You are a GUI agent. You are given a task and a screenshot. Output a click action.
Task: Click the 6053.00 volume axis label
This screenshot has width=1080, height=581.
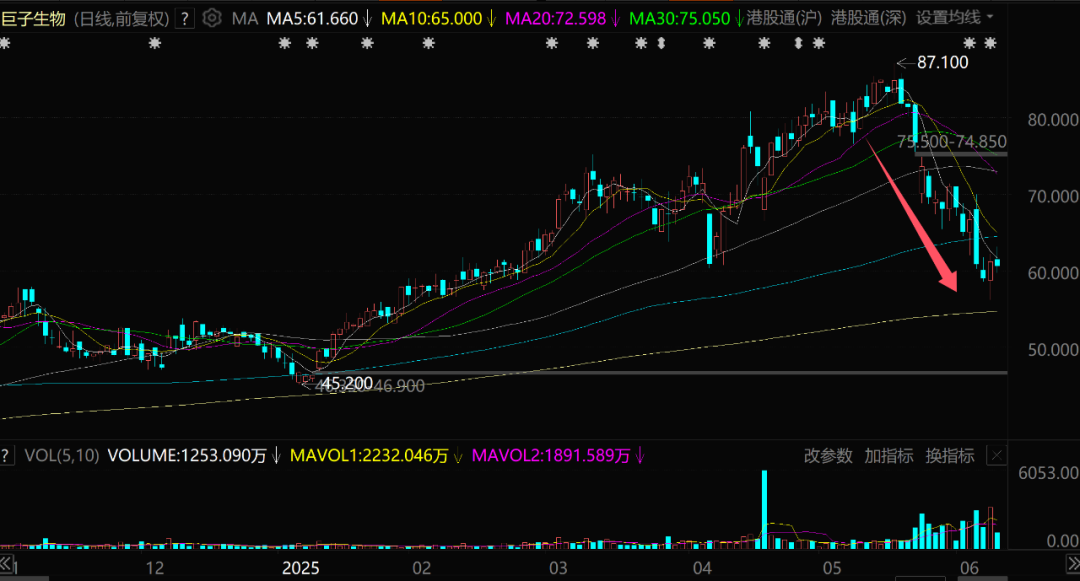(x=1048, y=473)
